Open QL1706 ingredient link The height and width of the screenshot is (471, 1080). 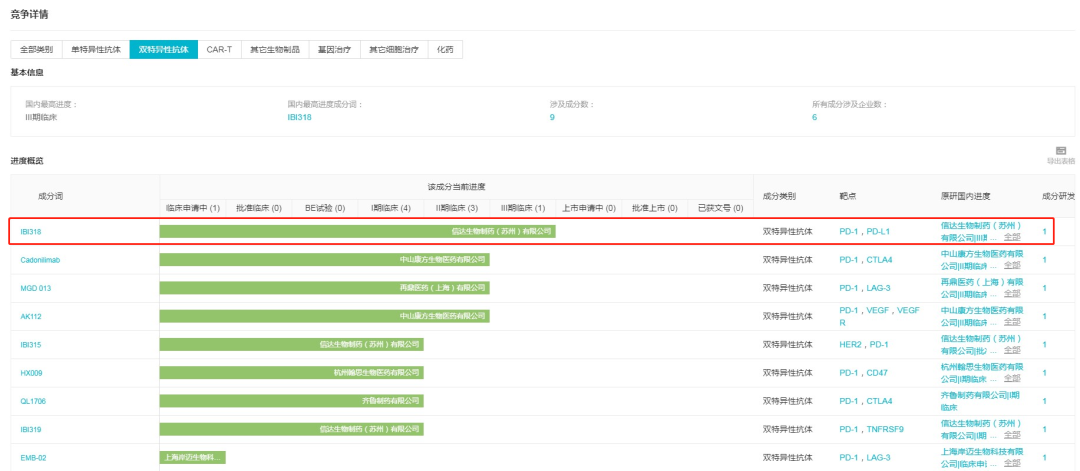(33, 401)
